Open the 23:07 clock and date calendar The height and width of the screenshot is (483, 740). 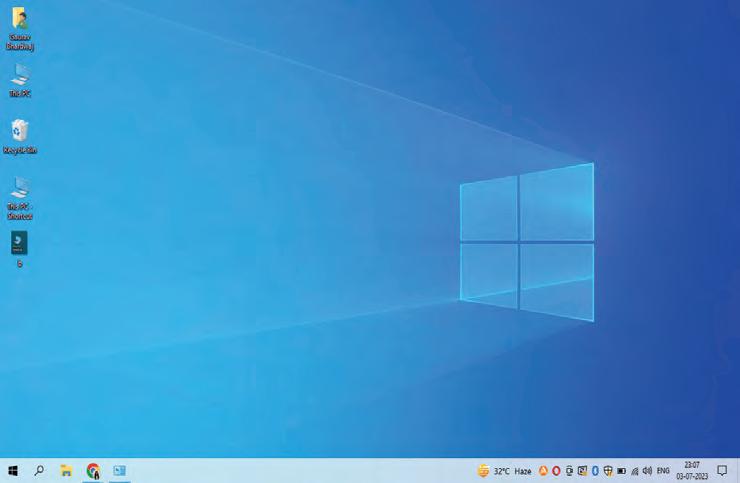click(x=692, y=471)
